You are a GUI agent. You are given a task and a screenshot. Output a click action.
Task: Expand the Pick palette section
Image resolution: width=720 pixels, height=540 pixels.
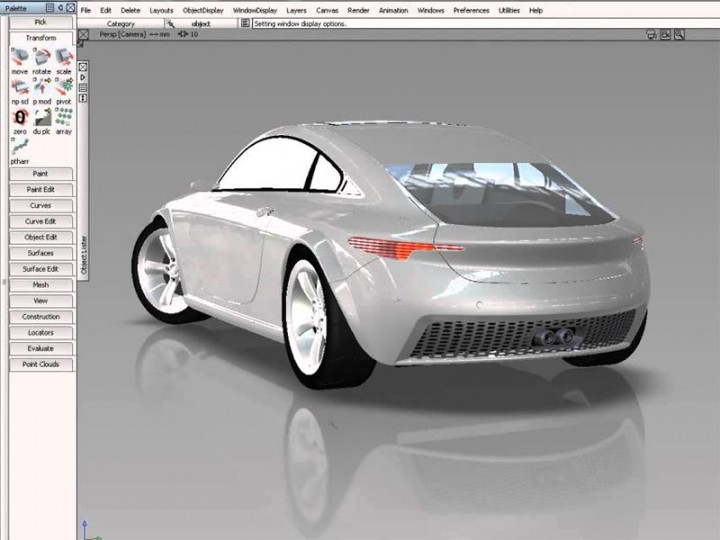[x=41, y=22]
